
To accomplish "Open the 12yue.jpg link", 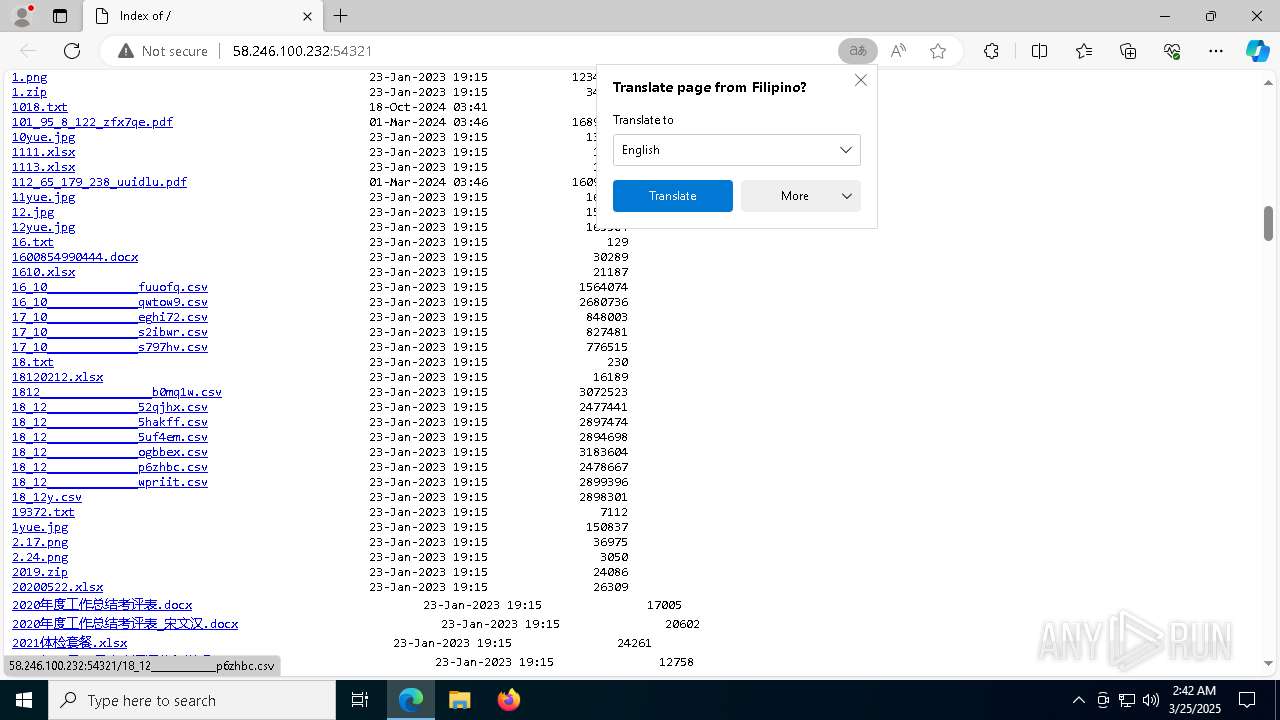I will 43,227.
